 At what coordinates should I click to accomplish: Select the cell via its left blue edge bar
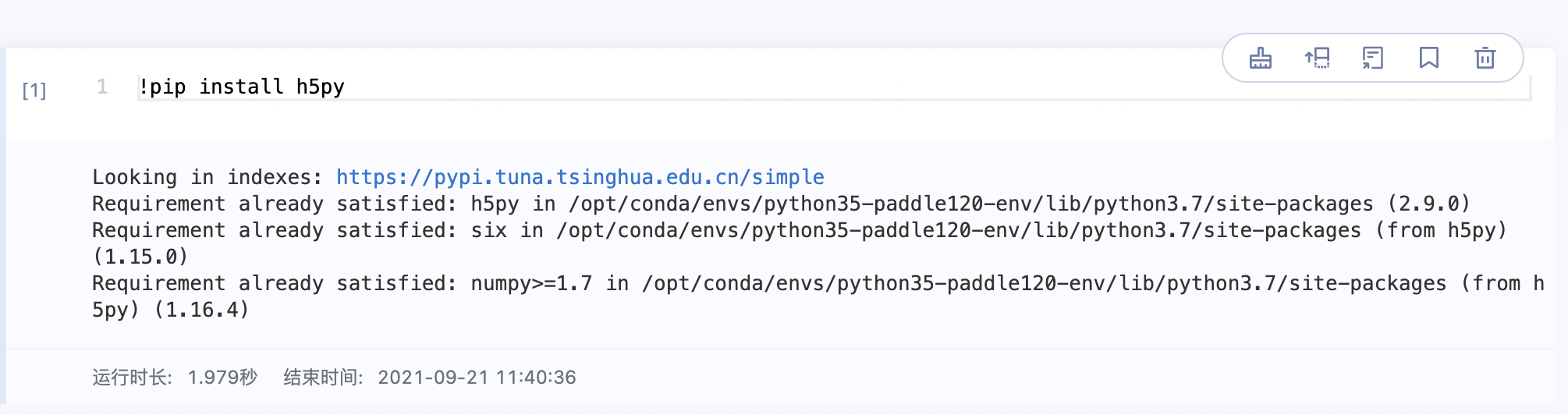[3, 232]
